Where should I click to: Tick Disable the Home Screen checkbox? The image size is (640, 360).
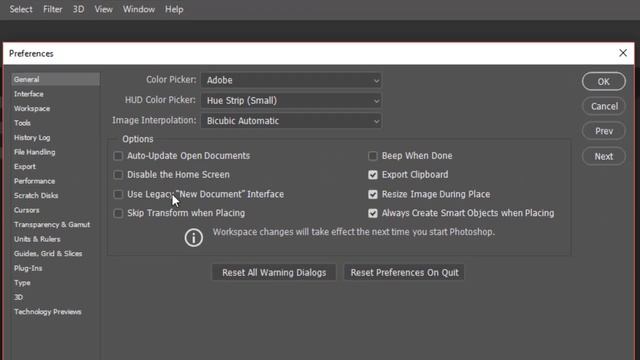tap(118, 175)
